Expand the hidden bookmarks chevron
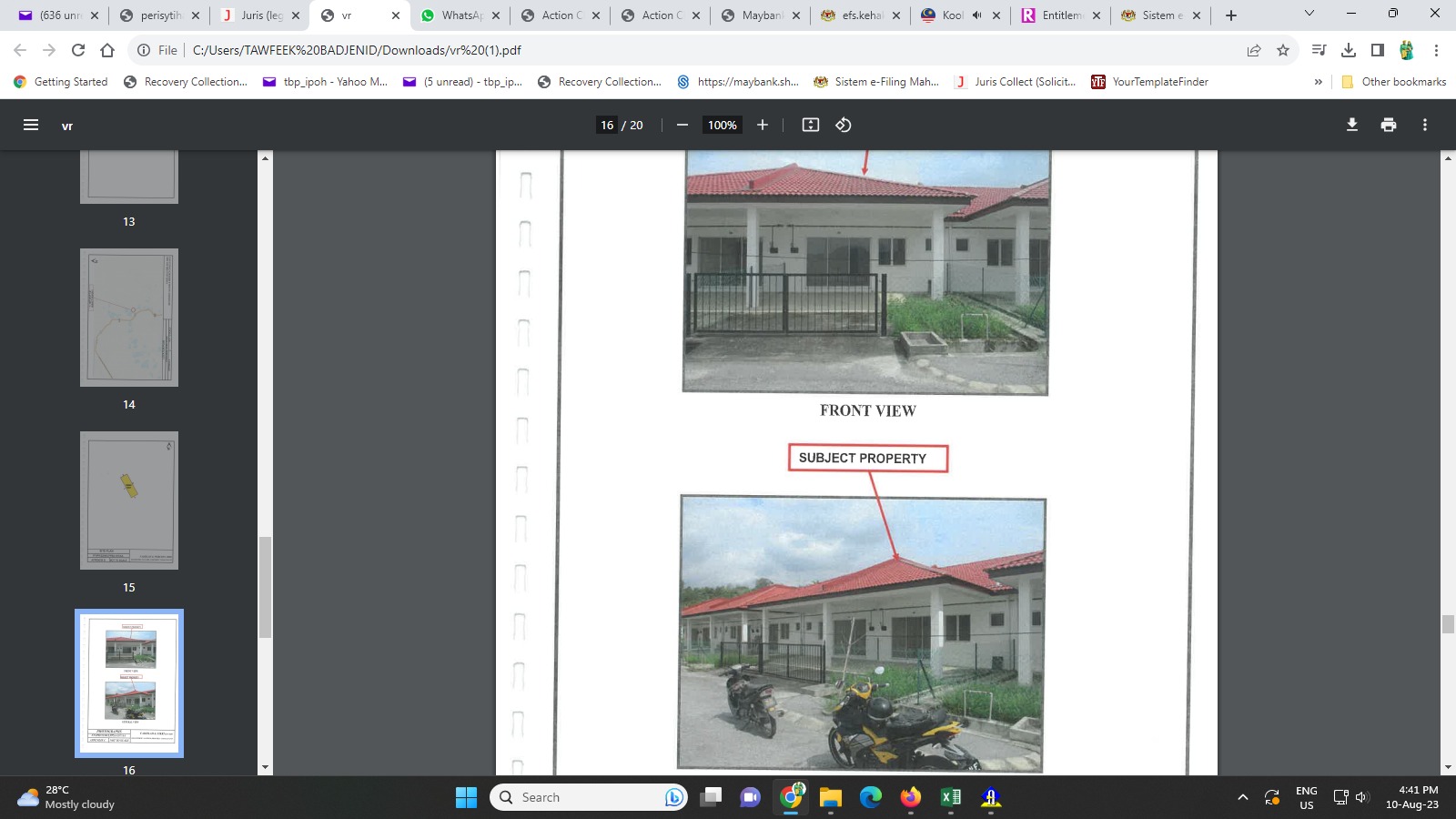 [x=1318, y=82]
